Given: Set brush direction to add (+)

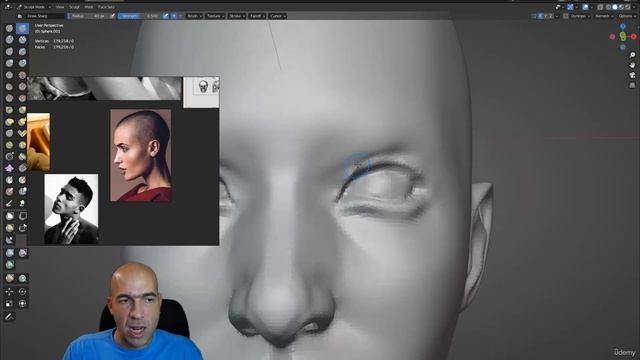Looking at the screenshot, I should [174, 16].
